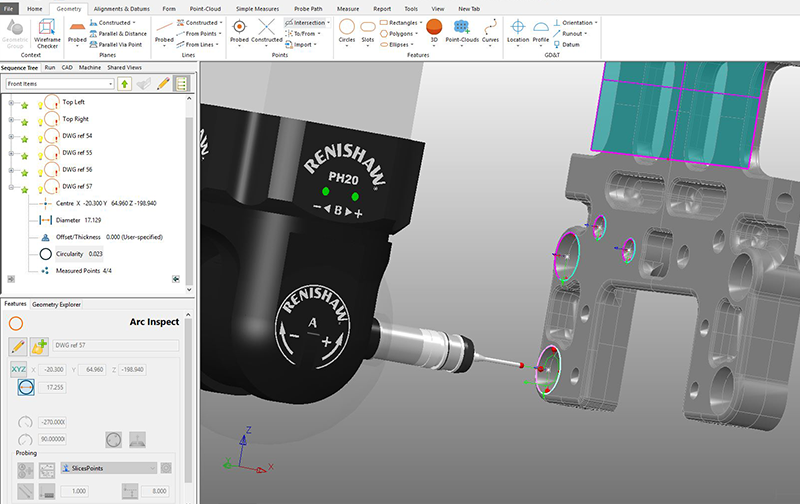The height and width of the screenshot is (504, 800).
Task: Toggle the light bulb for Top Left
Action: [40, 106]
